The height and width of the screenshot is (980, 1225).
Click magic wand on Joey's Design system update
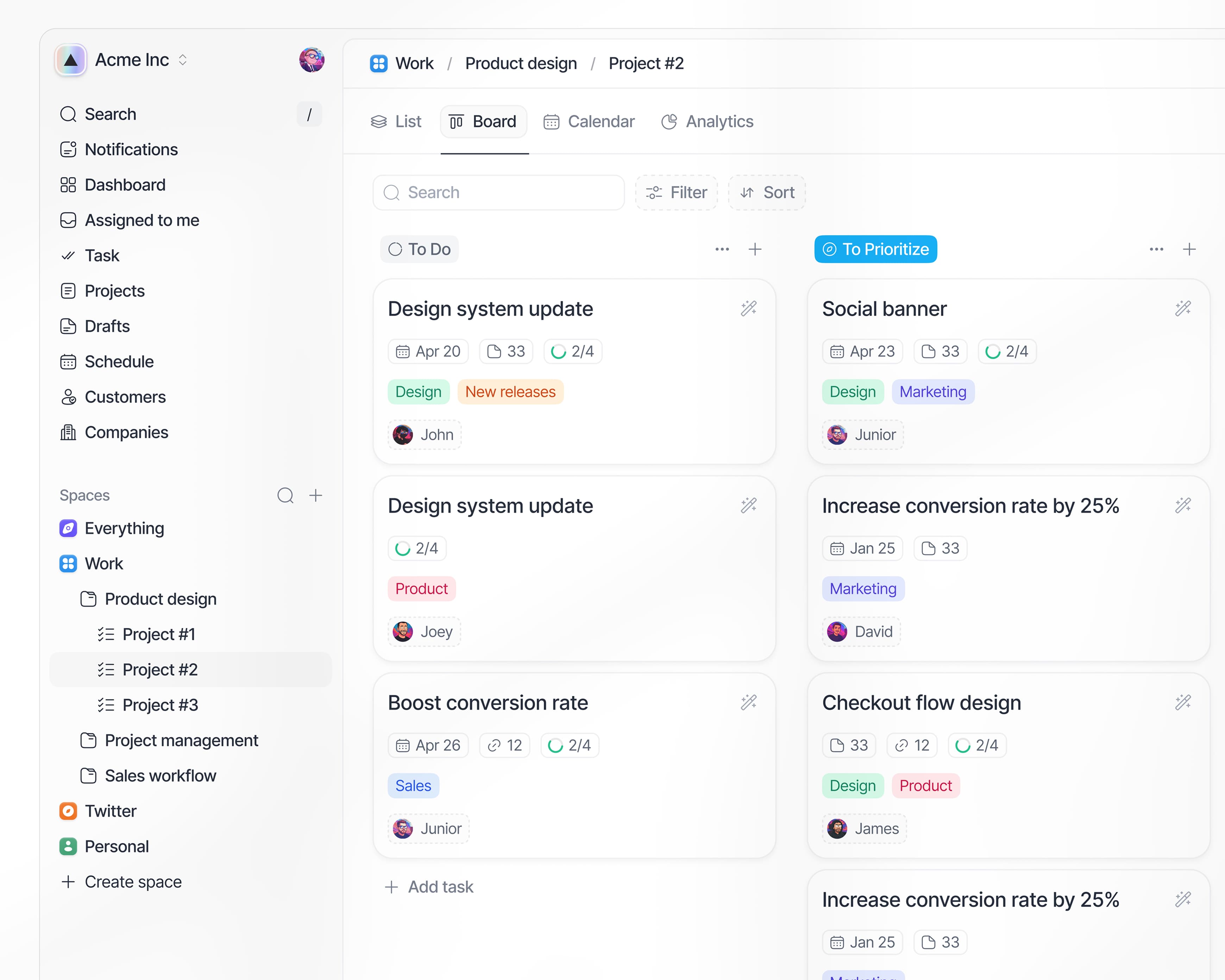click(749, 505)
